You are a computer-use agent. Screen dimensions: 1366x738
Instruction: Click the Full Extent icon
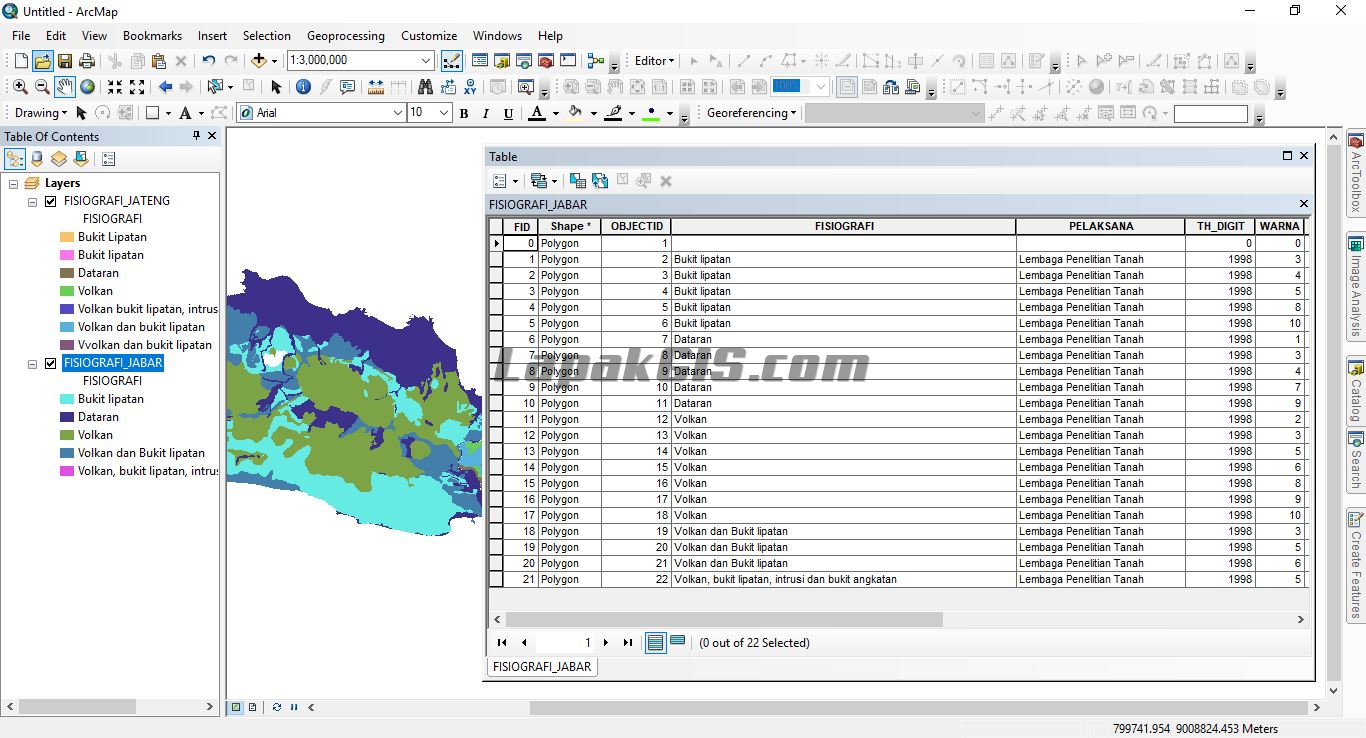click(x=88, y=87)
